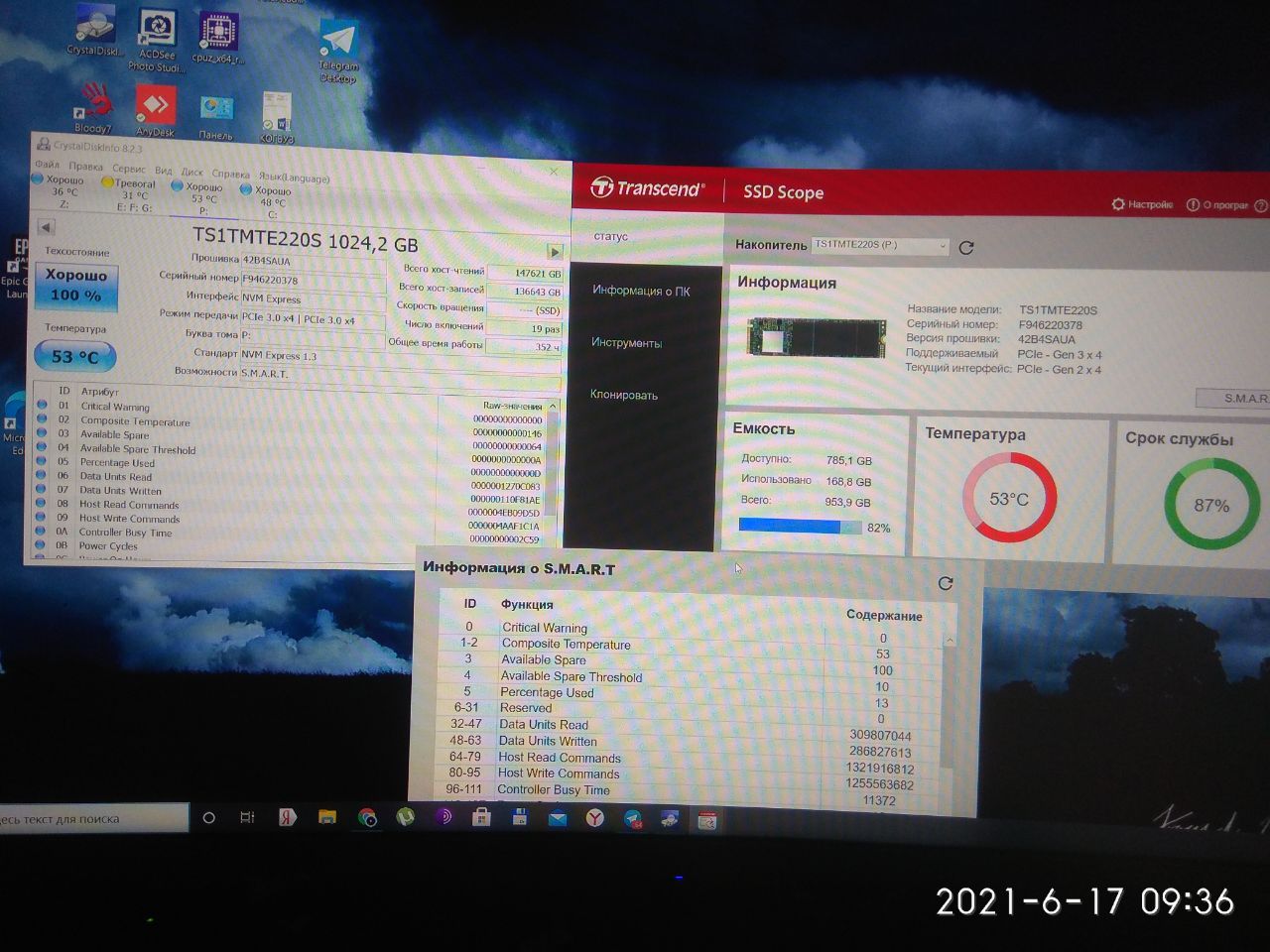Launch the cpuz_x64 desktop icon
Screen dimensions: 1270x952
tap(218, 38)
